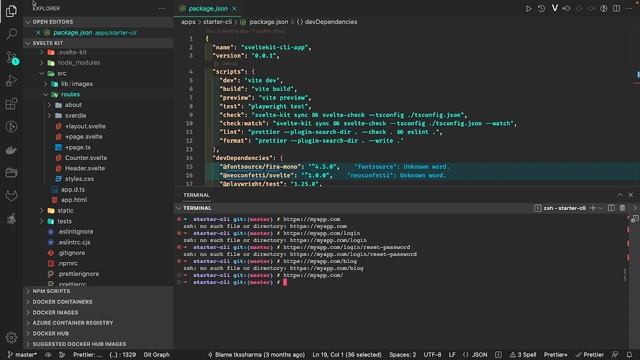Screen dimensions: 640x360
Task: Open +layout.svelte file
Action: 98,126
